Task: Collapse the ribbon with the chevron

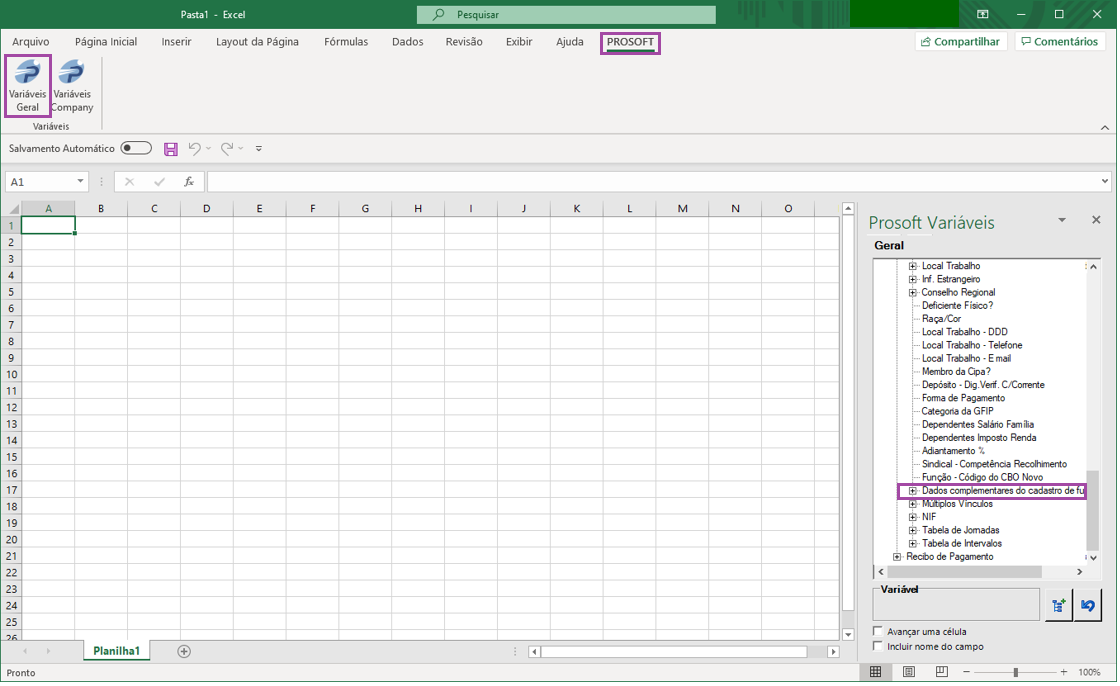Action: [1105, 127]
